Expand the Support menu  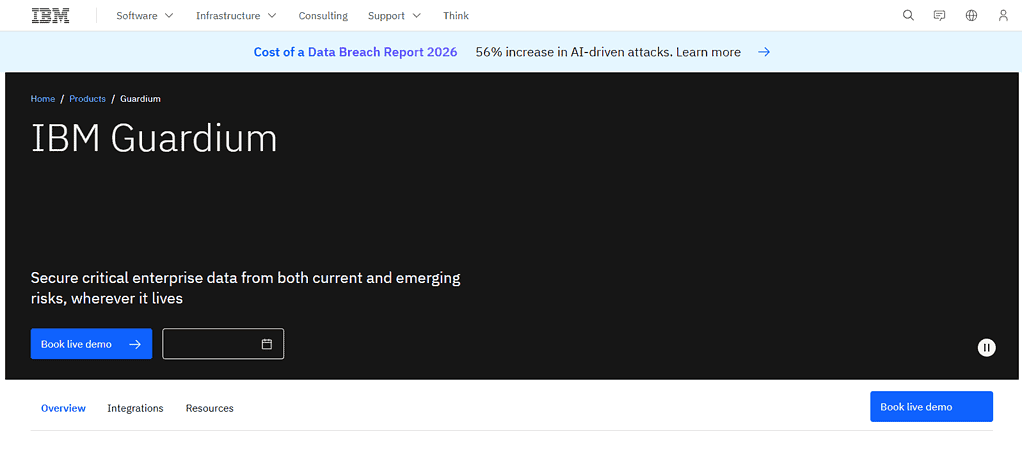point(394,16)
